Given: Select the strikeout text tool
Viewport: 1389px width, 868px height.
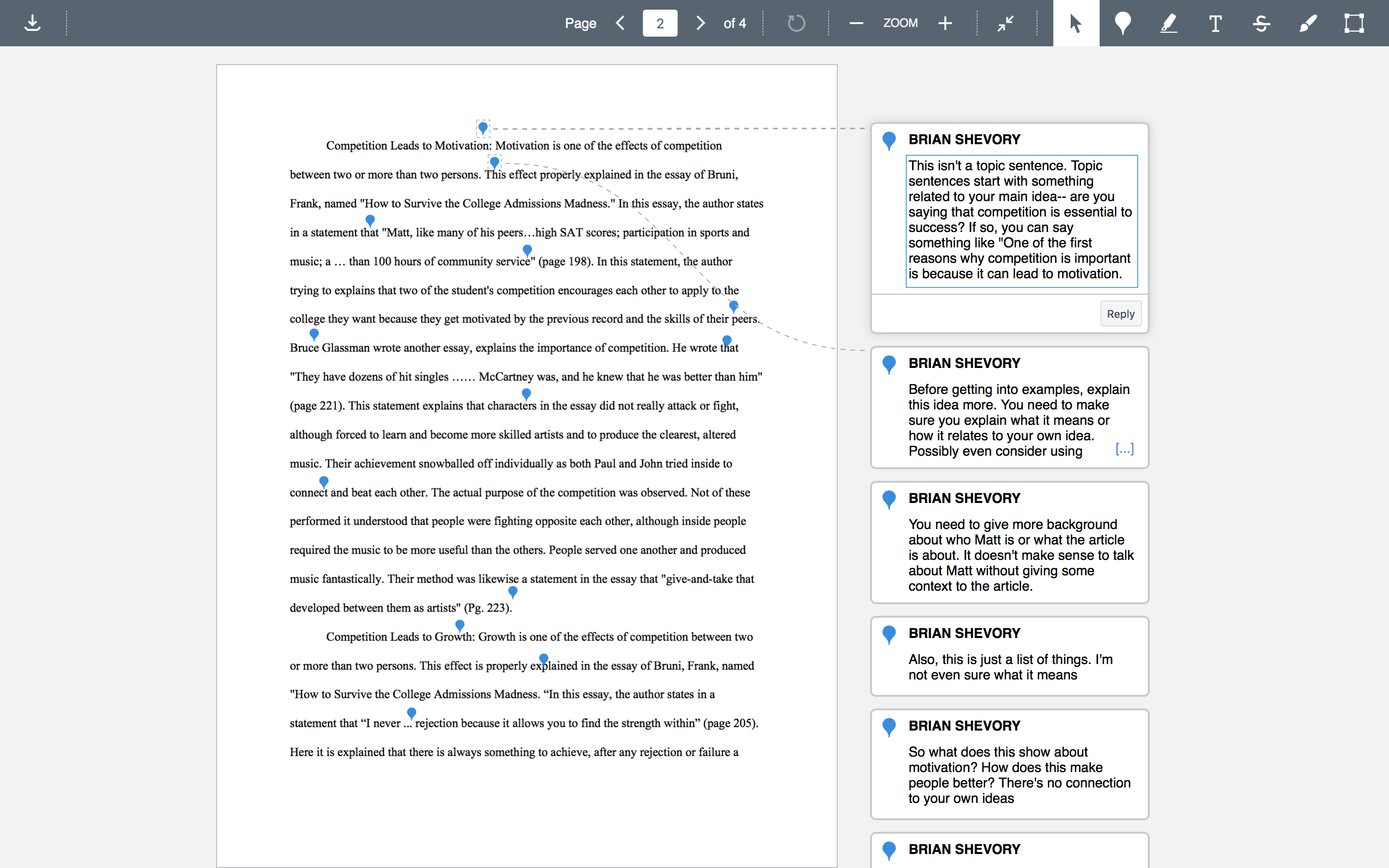Looking at the screenshot, I should tap(1262, 23).
